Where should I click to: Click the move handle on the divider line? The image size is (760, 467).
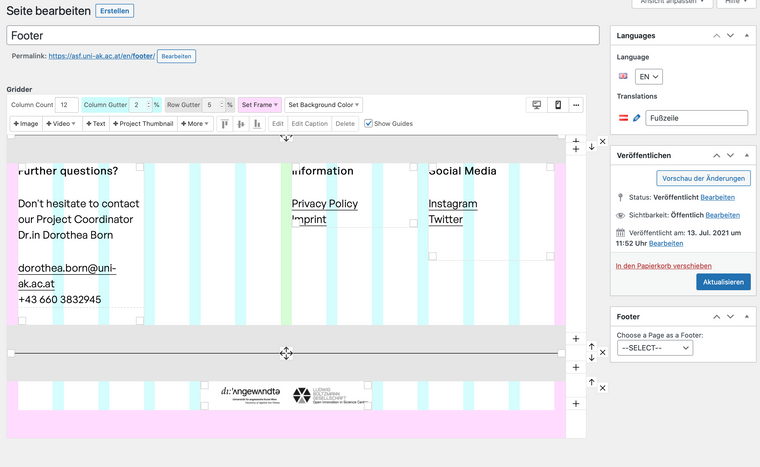[x=286, y=353]
